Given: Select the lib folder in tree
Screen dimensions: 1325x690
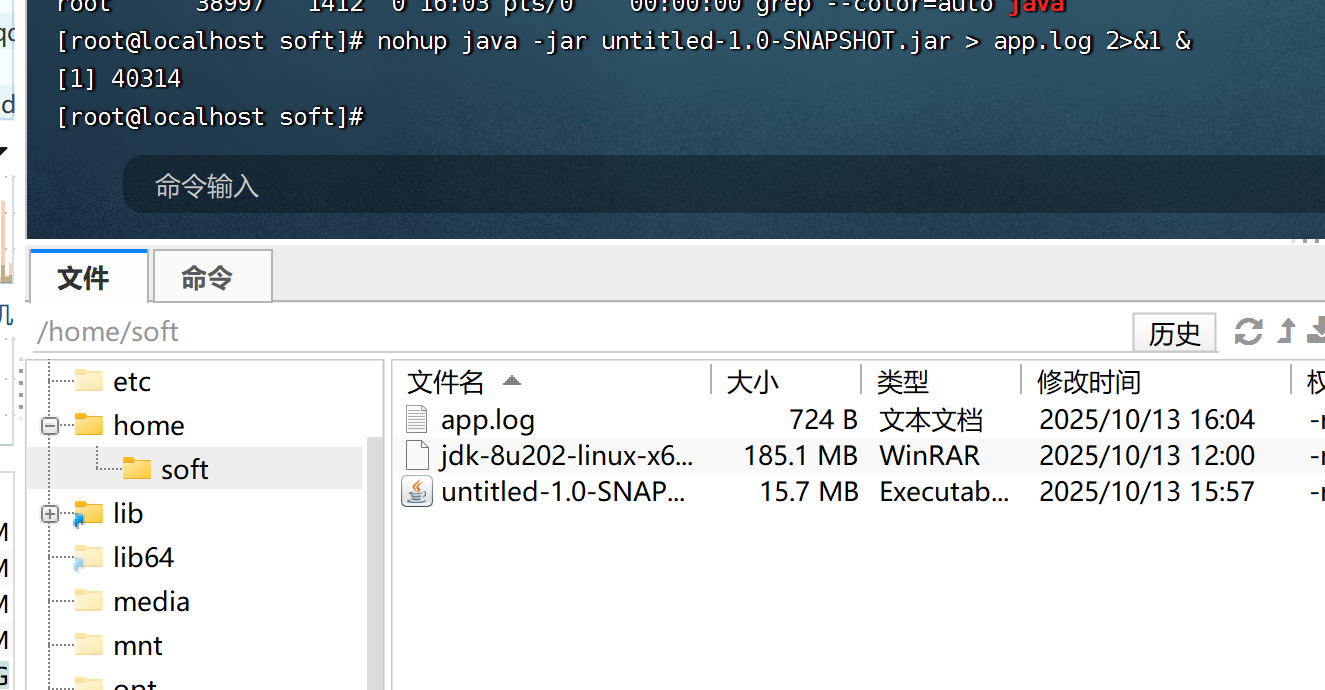Looking at the screenshot, I should (x=128, y=514).
